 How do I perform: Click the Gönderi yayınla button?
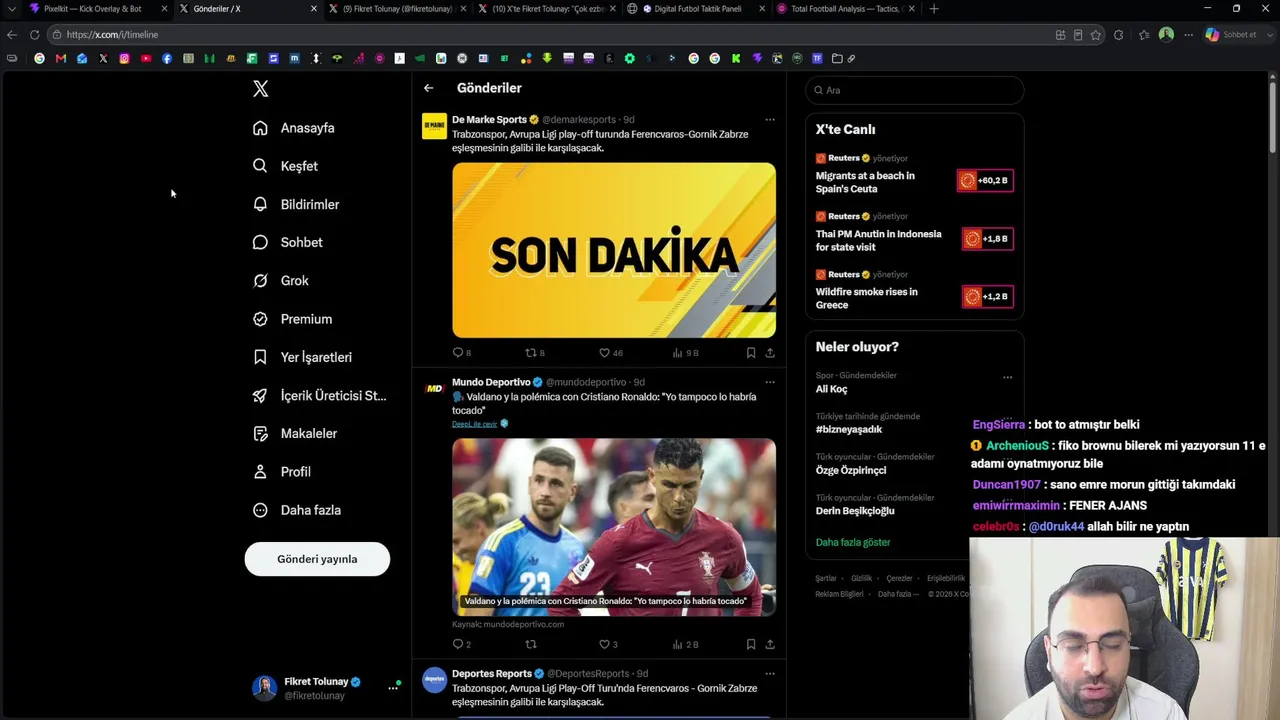click(317, 559)
